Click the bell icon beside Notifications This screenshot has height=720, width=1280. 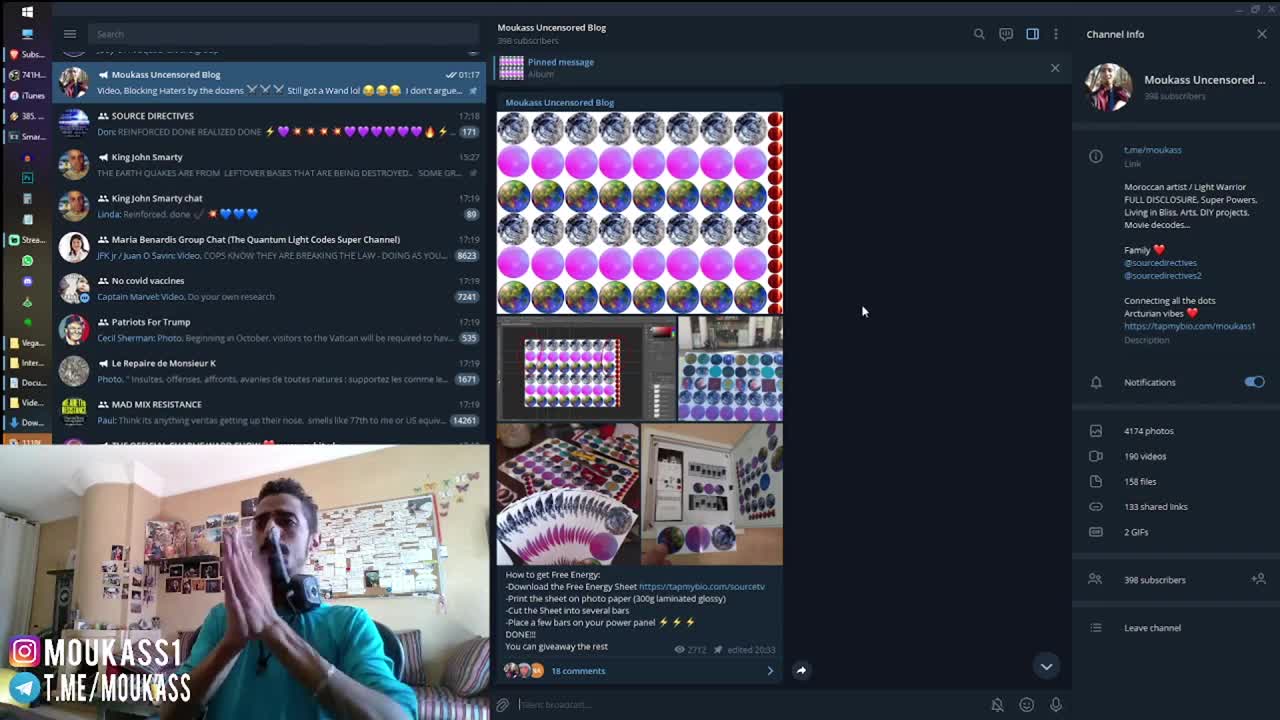pos(1096,382)
